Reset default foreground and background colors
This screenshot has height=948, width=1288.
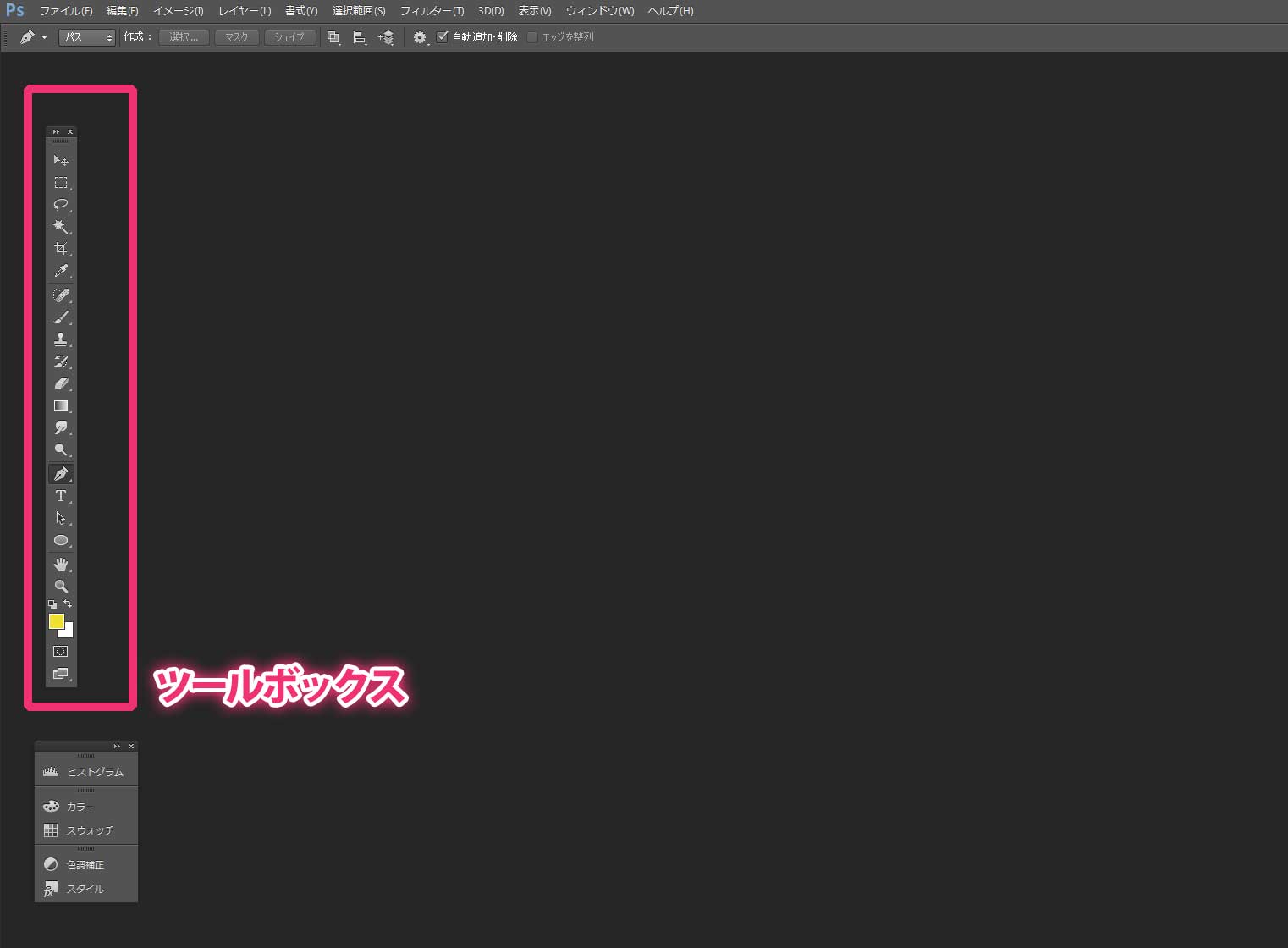point(52,604)
